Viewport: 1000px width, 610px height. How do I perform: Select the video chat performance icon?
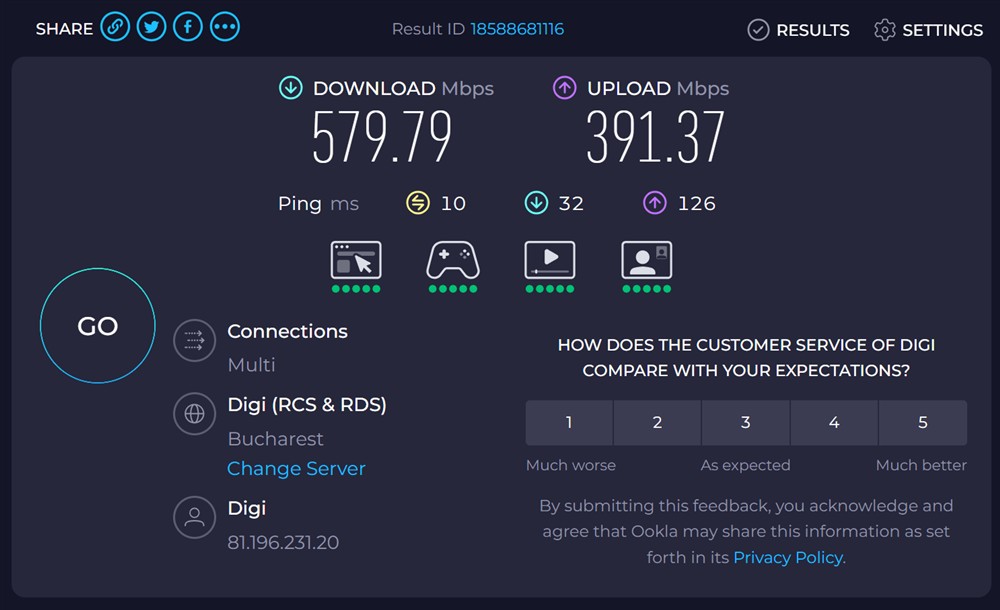[646, 260]
